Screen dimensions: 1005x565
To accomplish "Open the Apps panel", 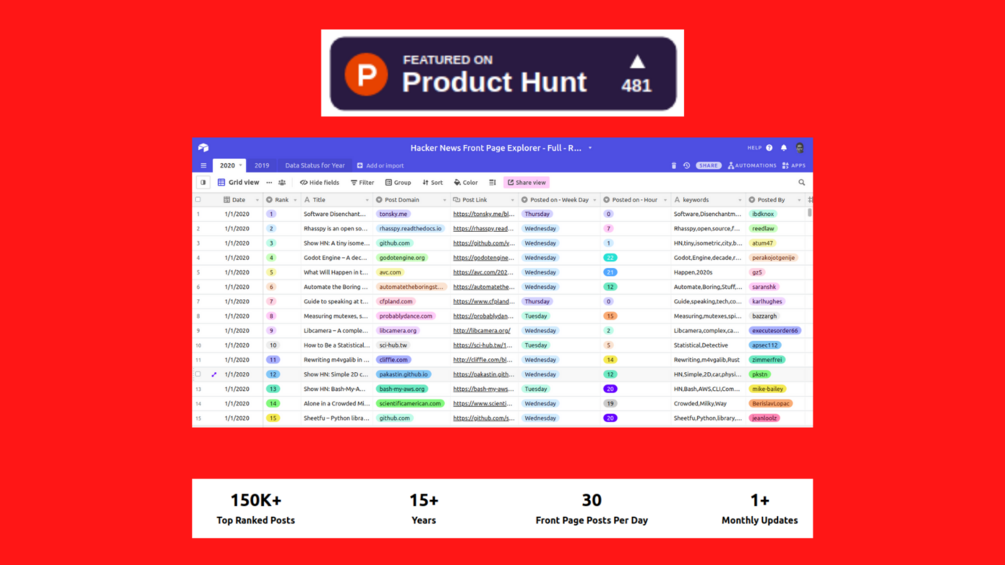I will point(793,165).
